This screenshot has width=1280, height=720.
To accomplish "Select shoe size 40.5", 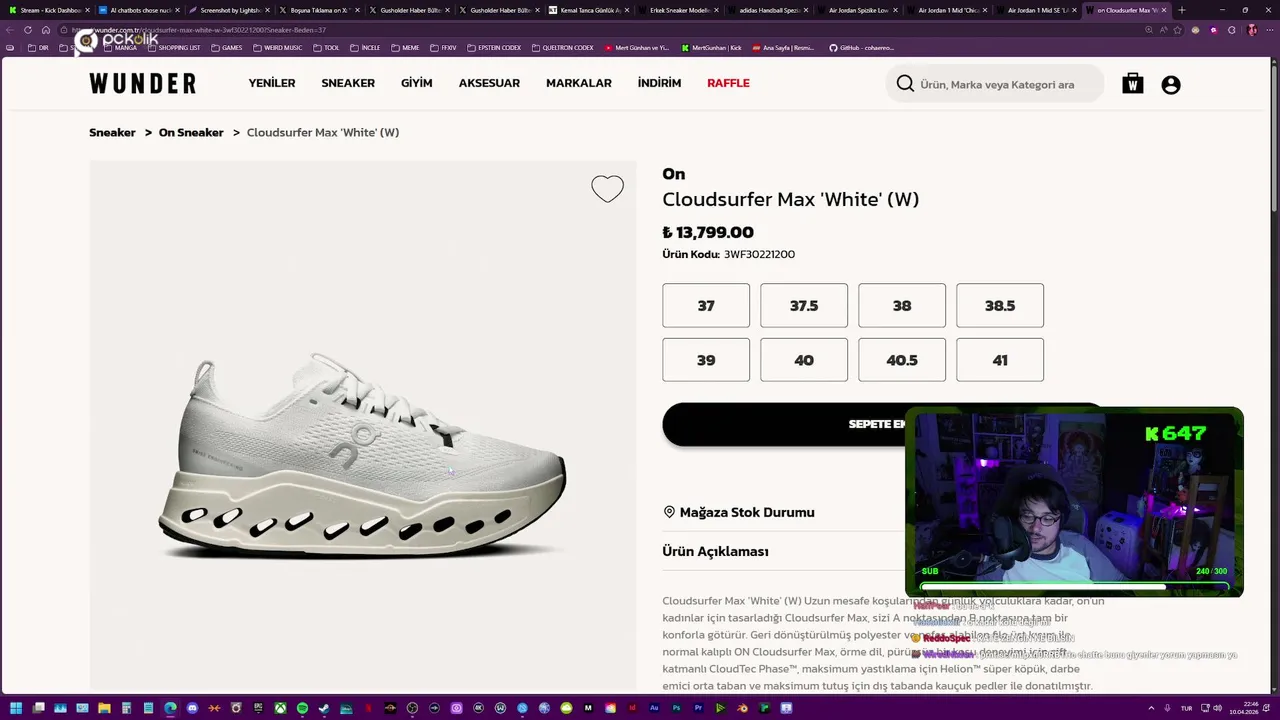I will click(x=902, y=359).
